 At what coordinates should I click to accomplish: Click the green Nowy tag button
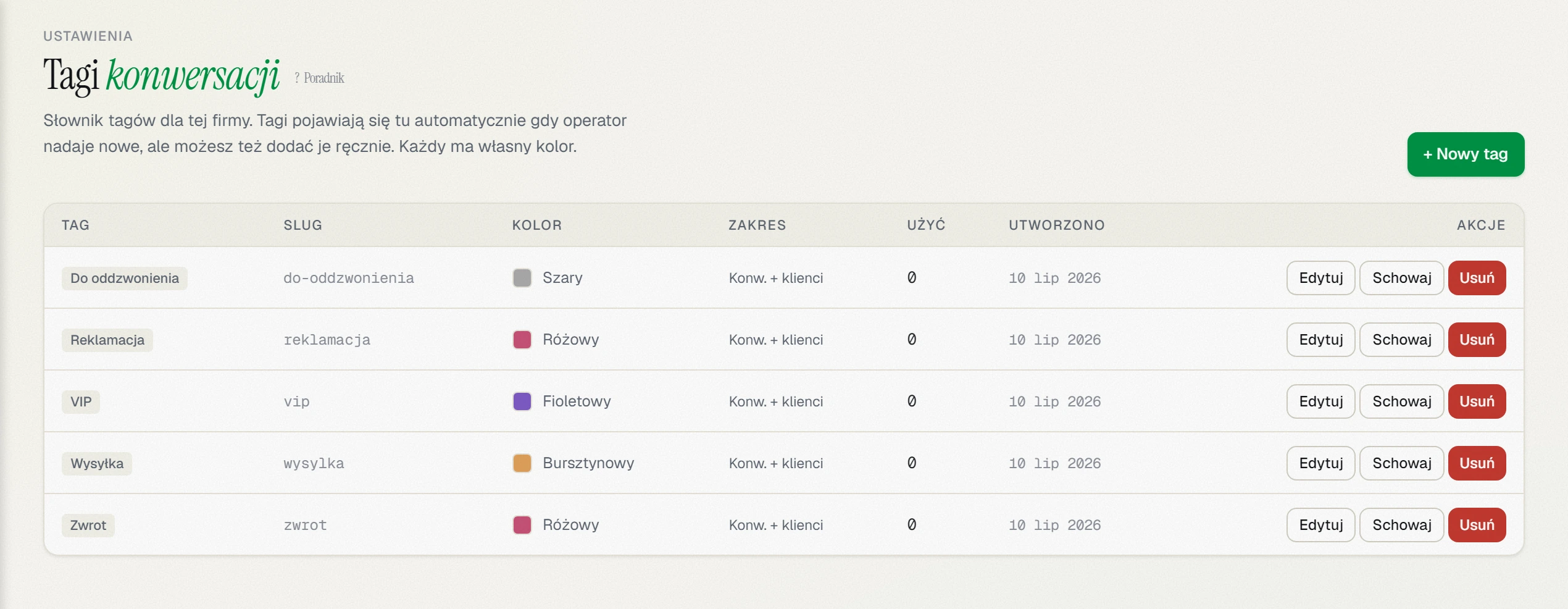pos(1466,154)
